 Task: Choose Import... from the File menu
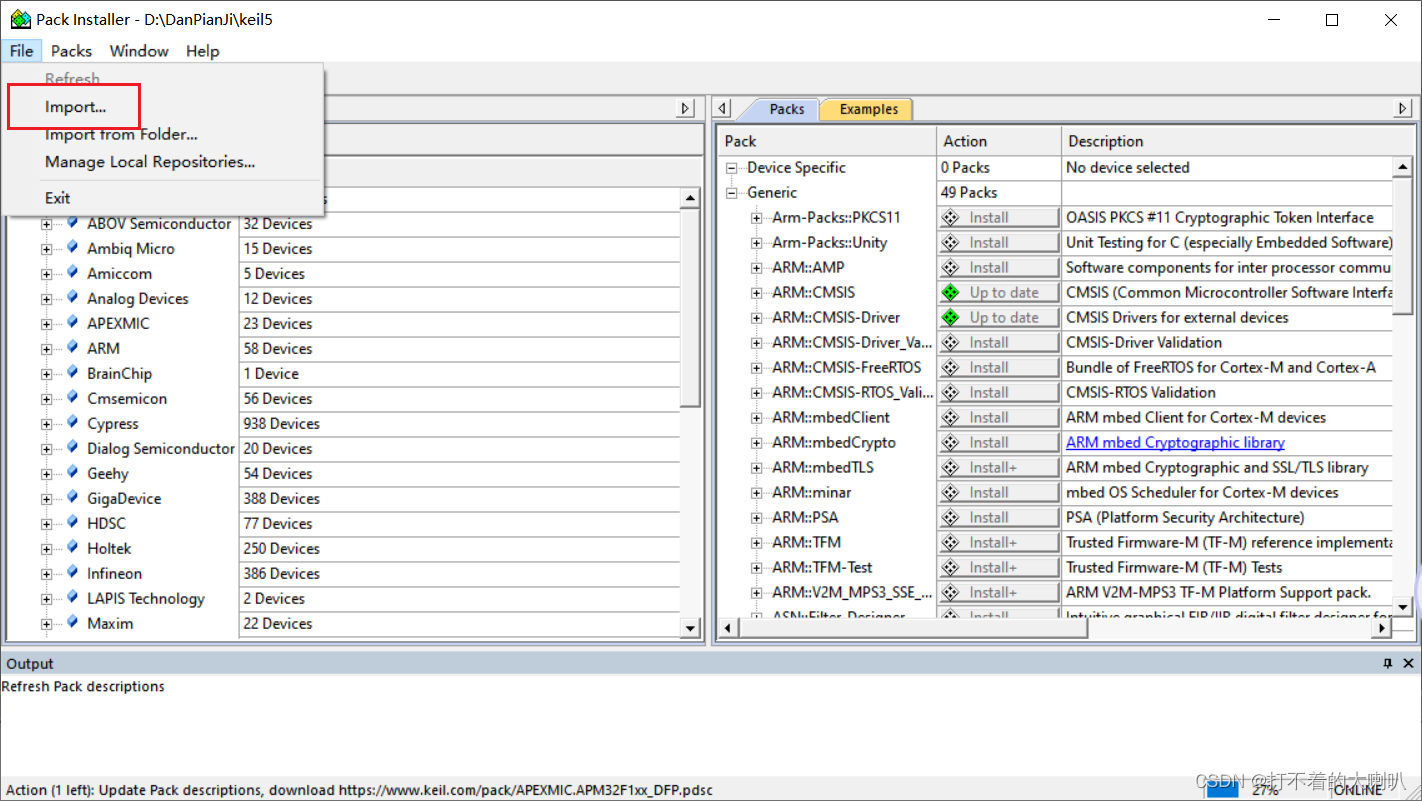[x=75, y=107]
